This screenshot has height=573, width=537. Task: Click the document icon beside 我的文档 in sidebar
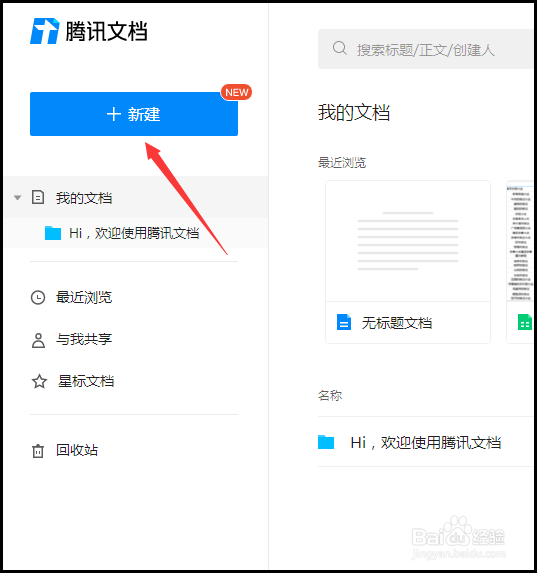(x=38, y=197)
